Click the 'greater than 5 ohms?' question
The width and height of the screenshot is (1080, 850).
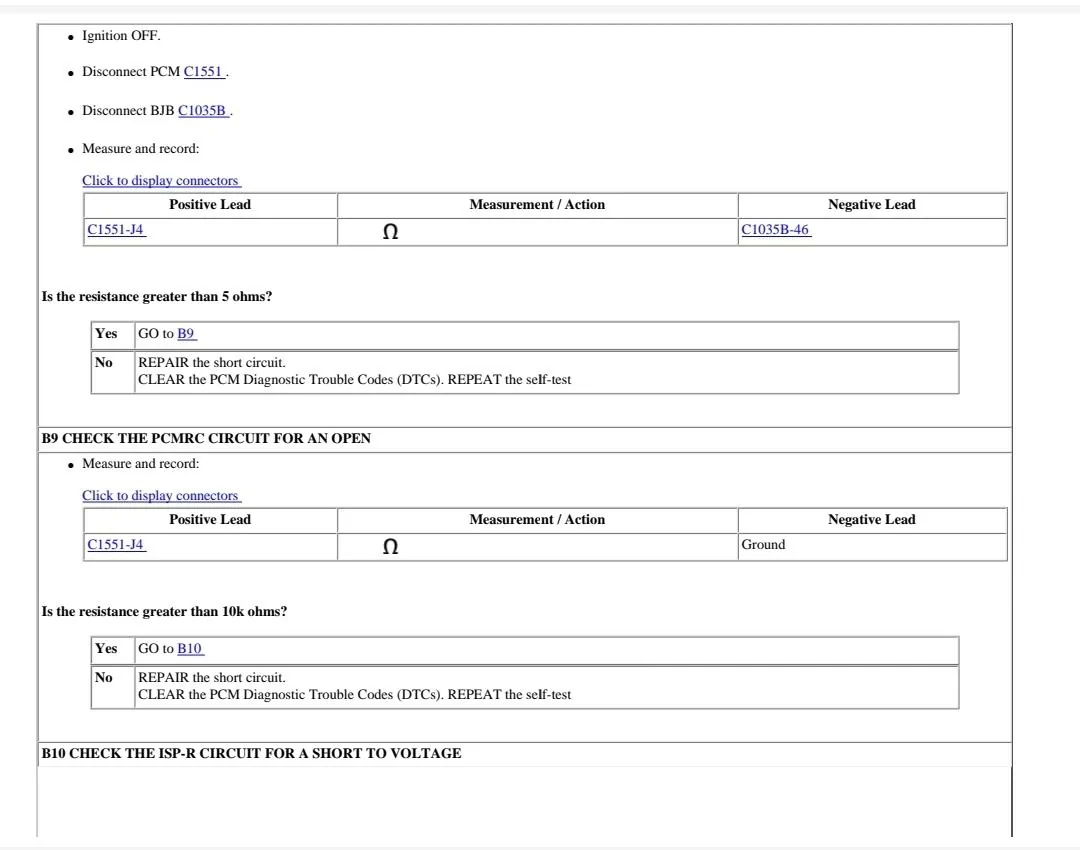[157, 296]
